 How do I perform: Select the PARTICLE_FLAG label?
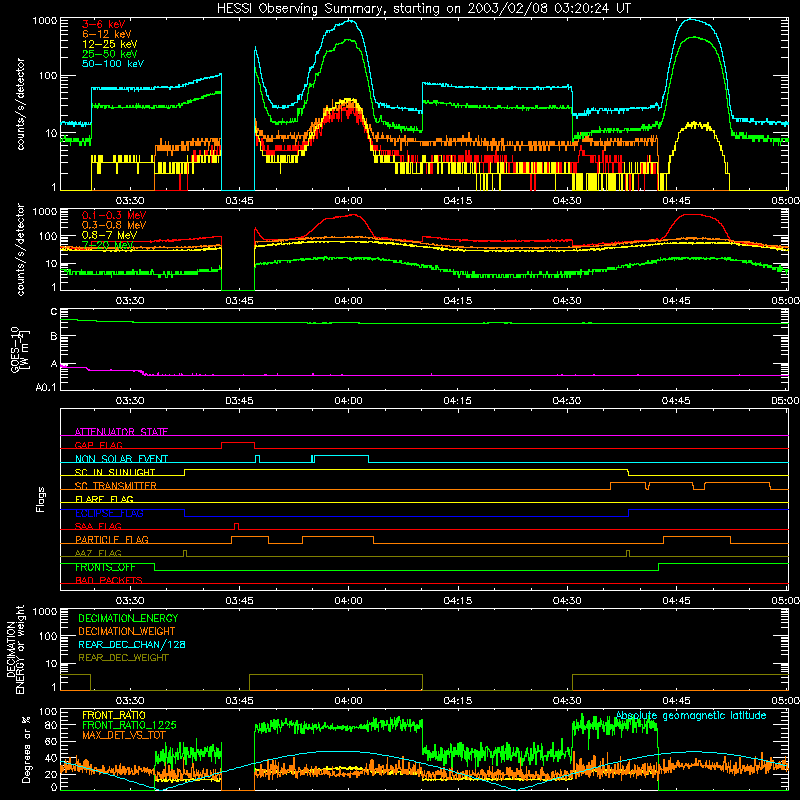click(x=111, y=539)
